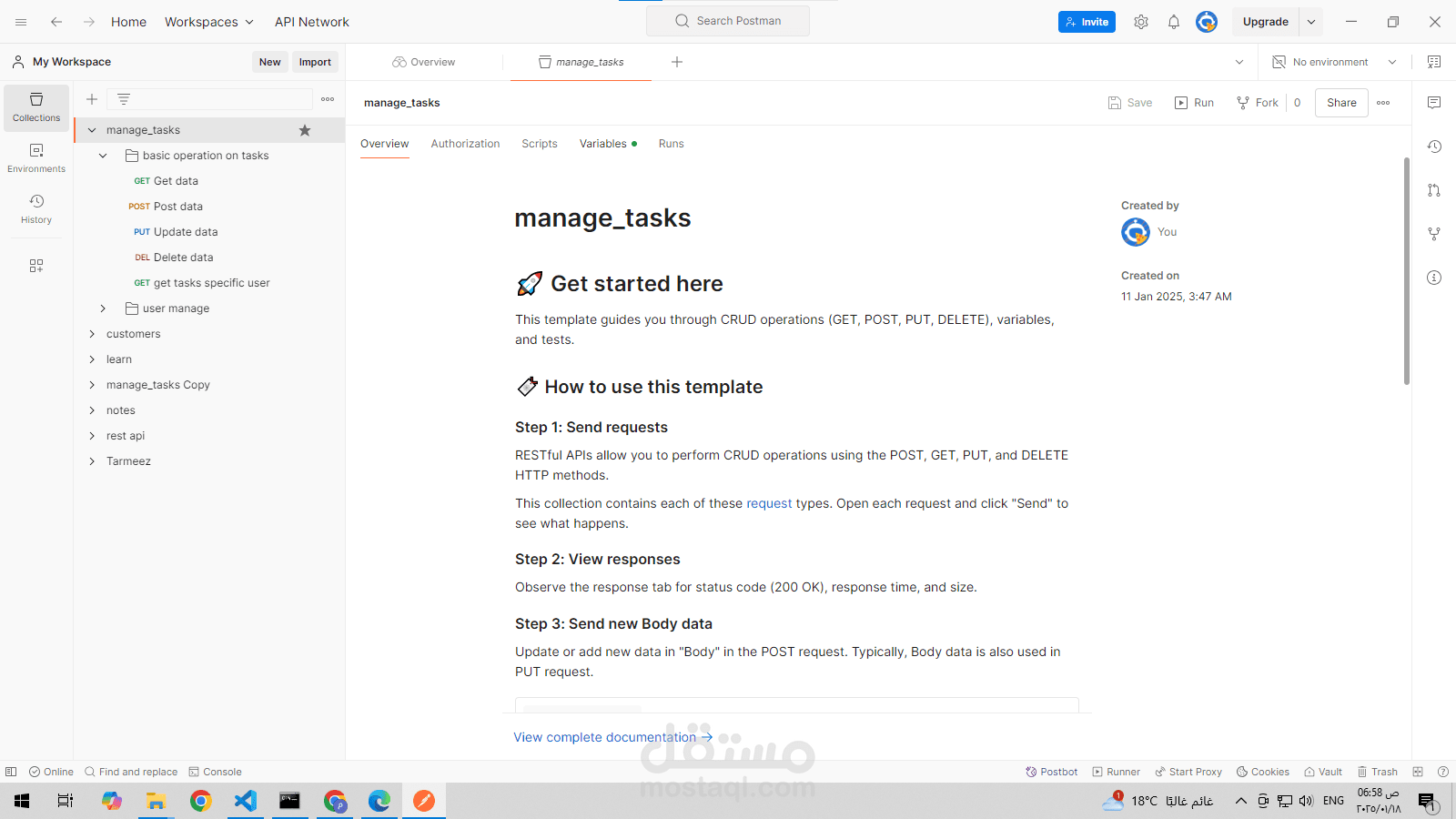Open the configure workspace sidebar grid icon
The image size is (1456, 819).
point(36,266)
